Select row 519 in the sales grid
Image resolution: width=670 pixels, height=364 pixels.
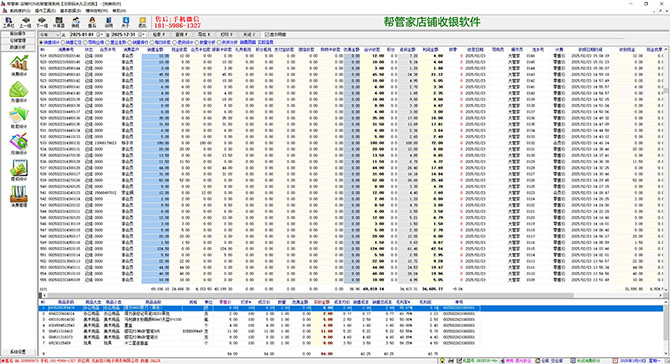pos(351,56)
